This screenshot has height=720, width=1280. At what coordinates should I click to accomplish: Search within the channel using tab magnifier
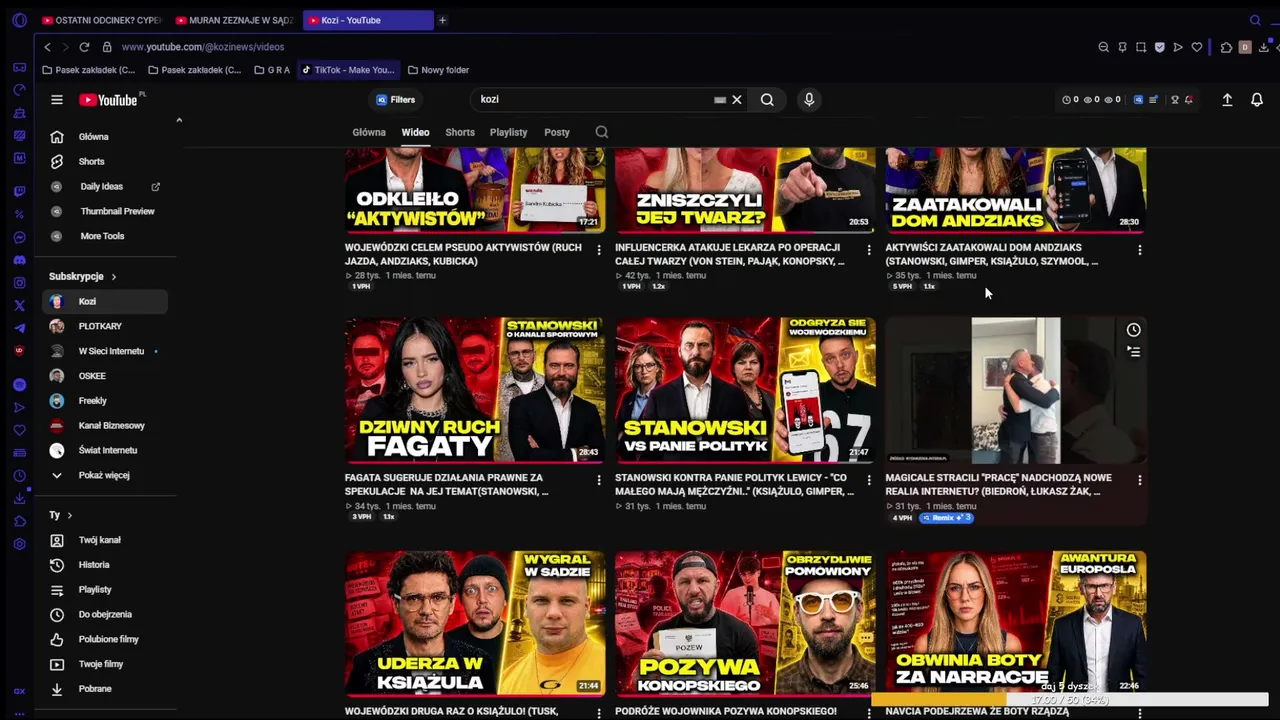[x=601, y=132]
